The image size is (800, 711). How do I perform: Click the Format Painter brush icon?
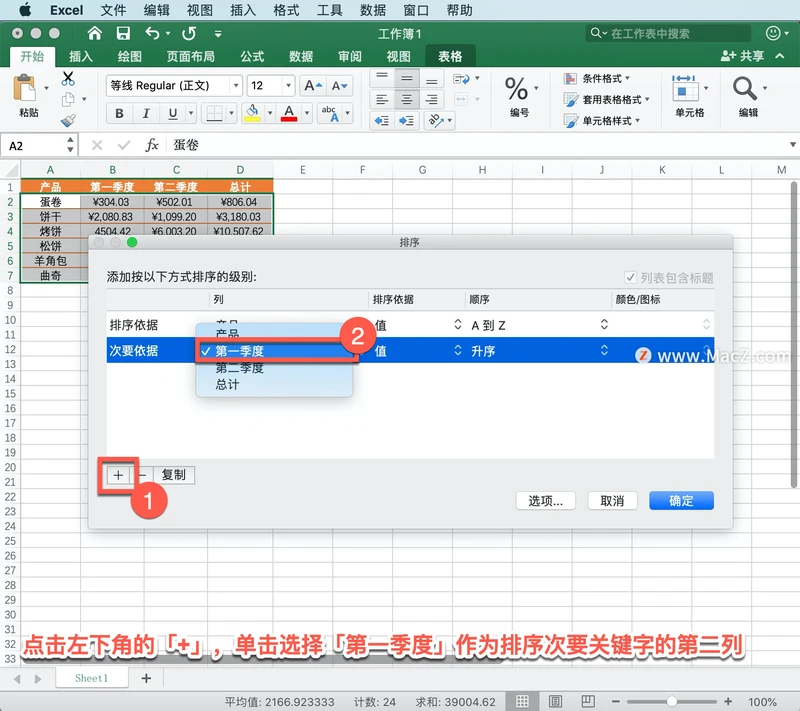click(68, 120)
